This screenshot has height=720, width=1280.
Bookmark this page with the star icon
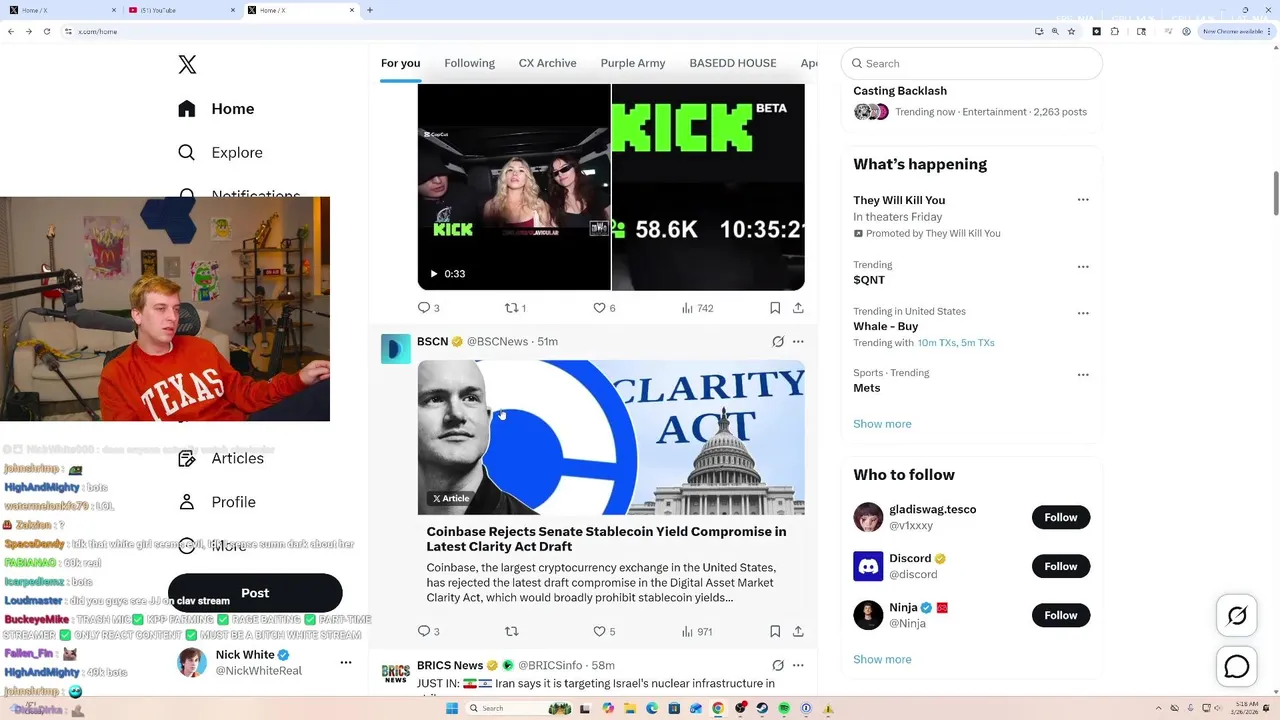[x=1071, y=31]
